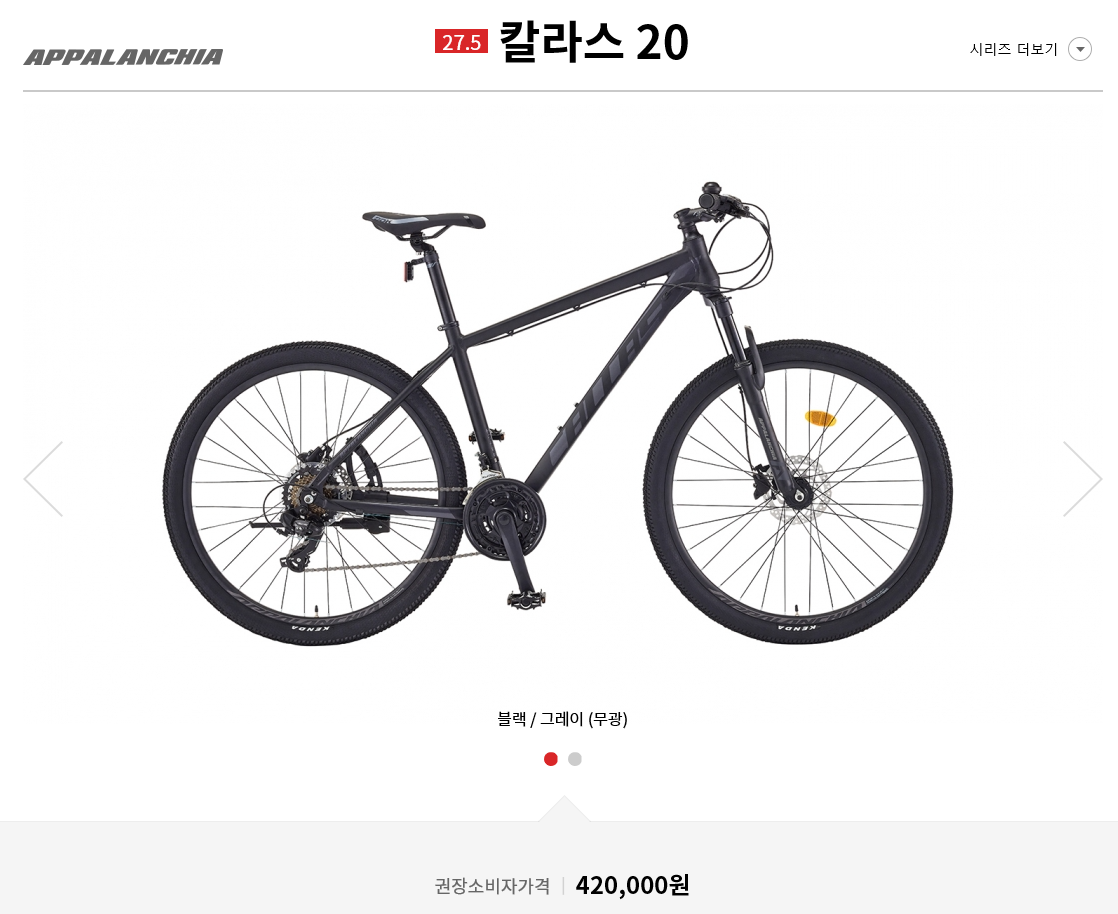
Task: Expand the 시리즈 더보기 dropdown arrow
Action: 1079,49
